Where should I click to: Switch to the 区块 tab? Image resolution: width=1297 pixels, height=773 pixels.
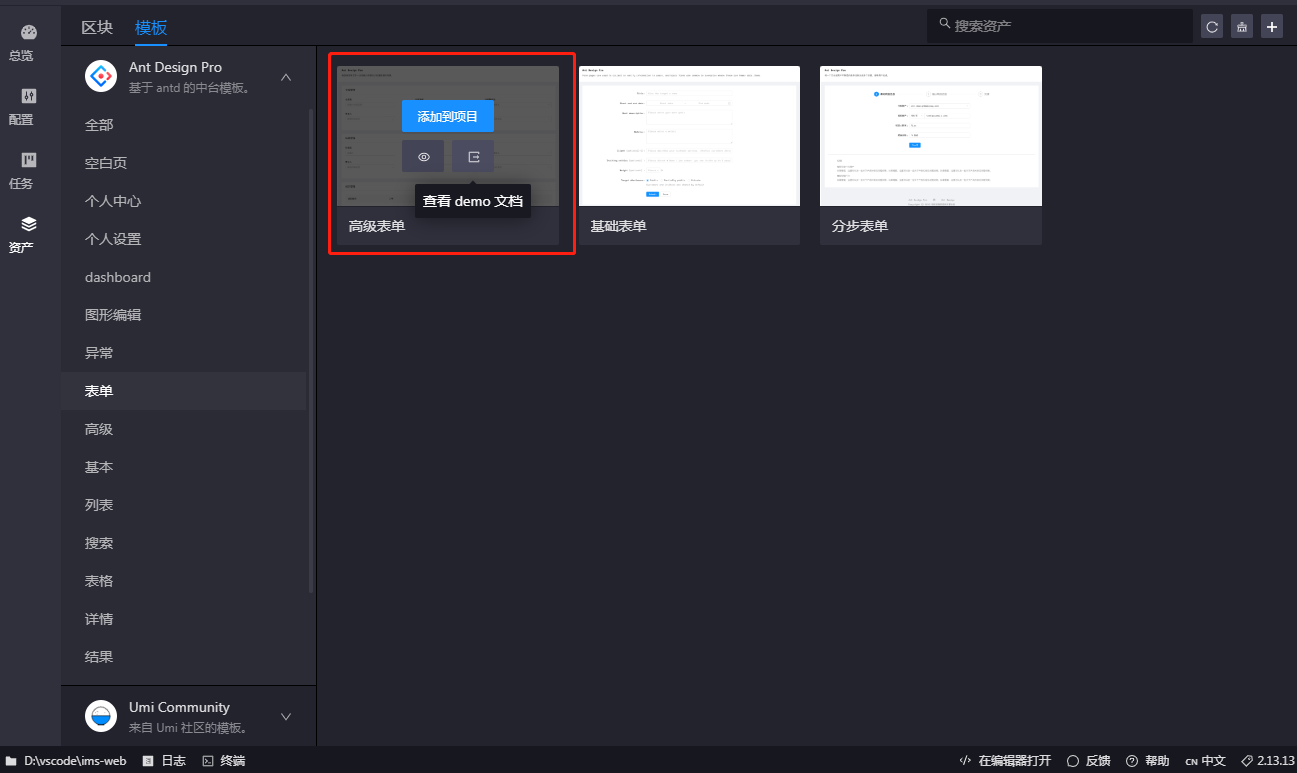[97, 27]
